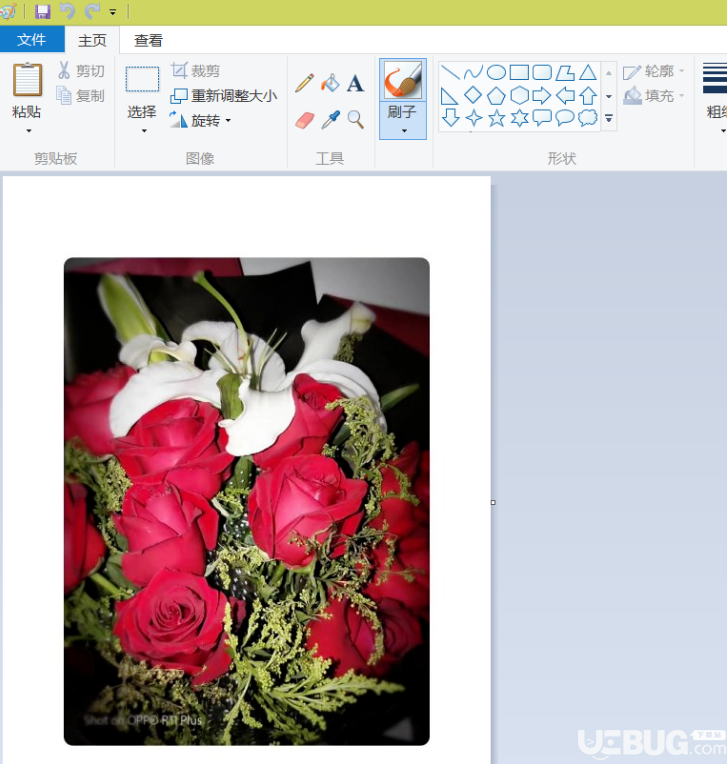
Task: Select the Oval shape
Action: [496, 73]
